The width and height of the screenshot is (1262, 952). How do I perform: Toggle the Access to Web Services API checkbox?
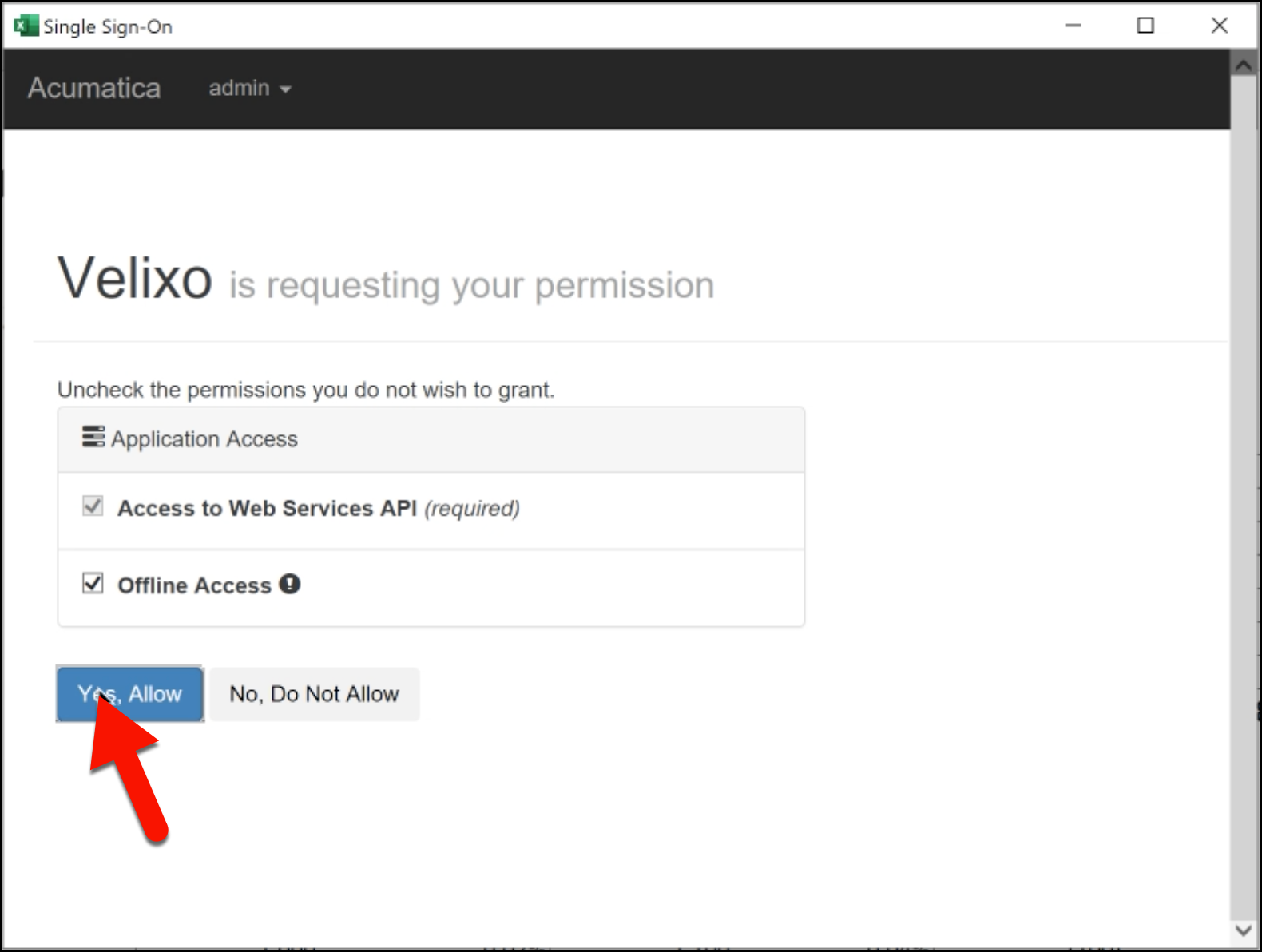tap(93, 506)
